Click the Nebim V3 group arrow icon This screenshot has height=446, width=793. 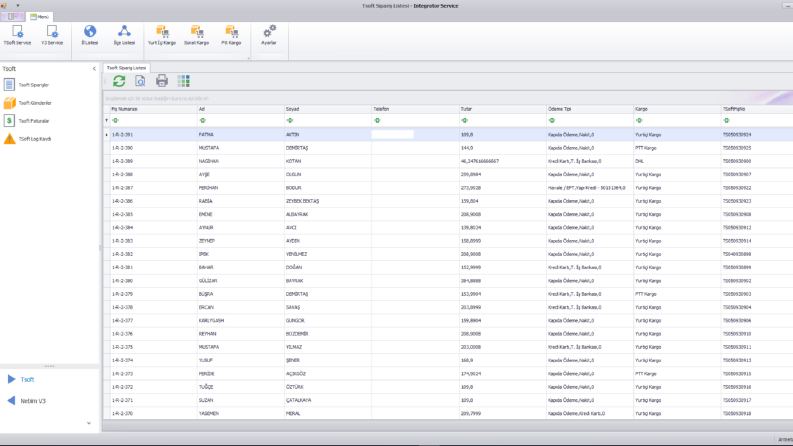tap(11, 400)
